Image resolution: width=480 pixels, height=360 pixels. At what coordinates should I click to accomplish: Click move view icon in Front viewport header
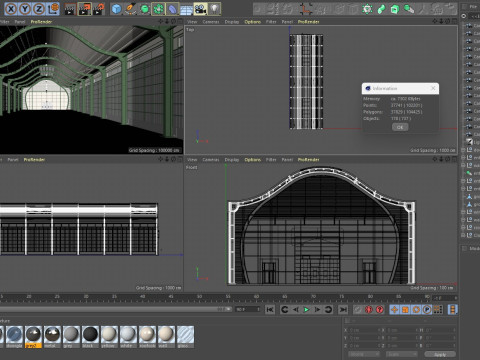434,159
